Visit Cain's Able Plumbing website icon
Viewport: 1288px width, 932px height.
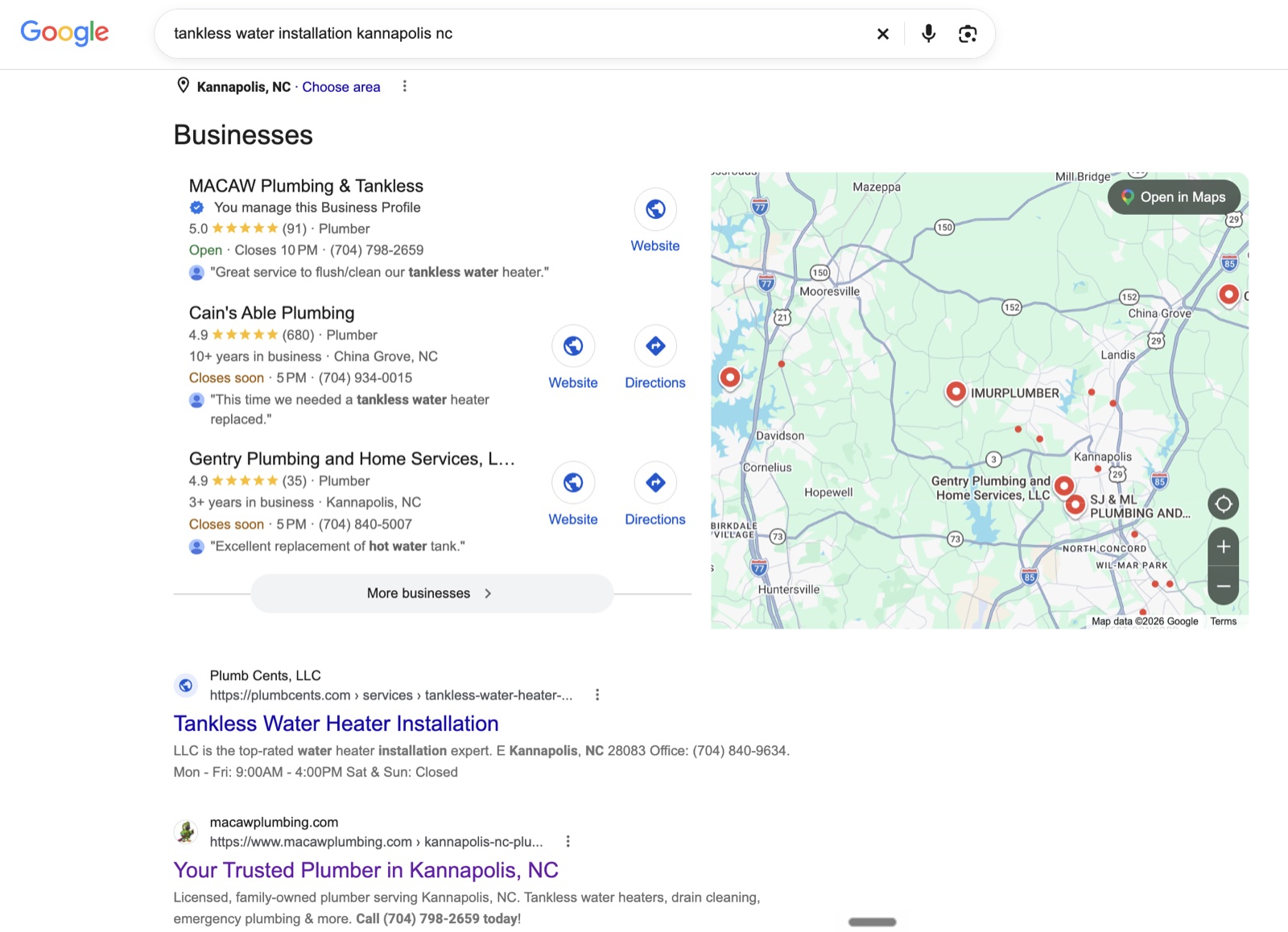(573, 346)
